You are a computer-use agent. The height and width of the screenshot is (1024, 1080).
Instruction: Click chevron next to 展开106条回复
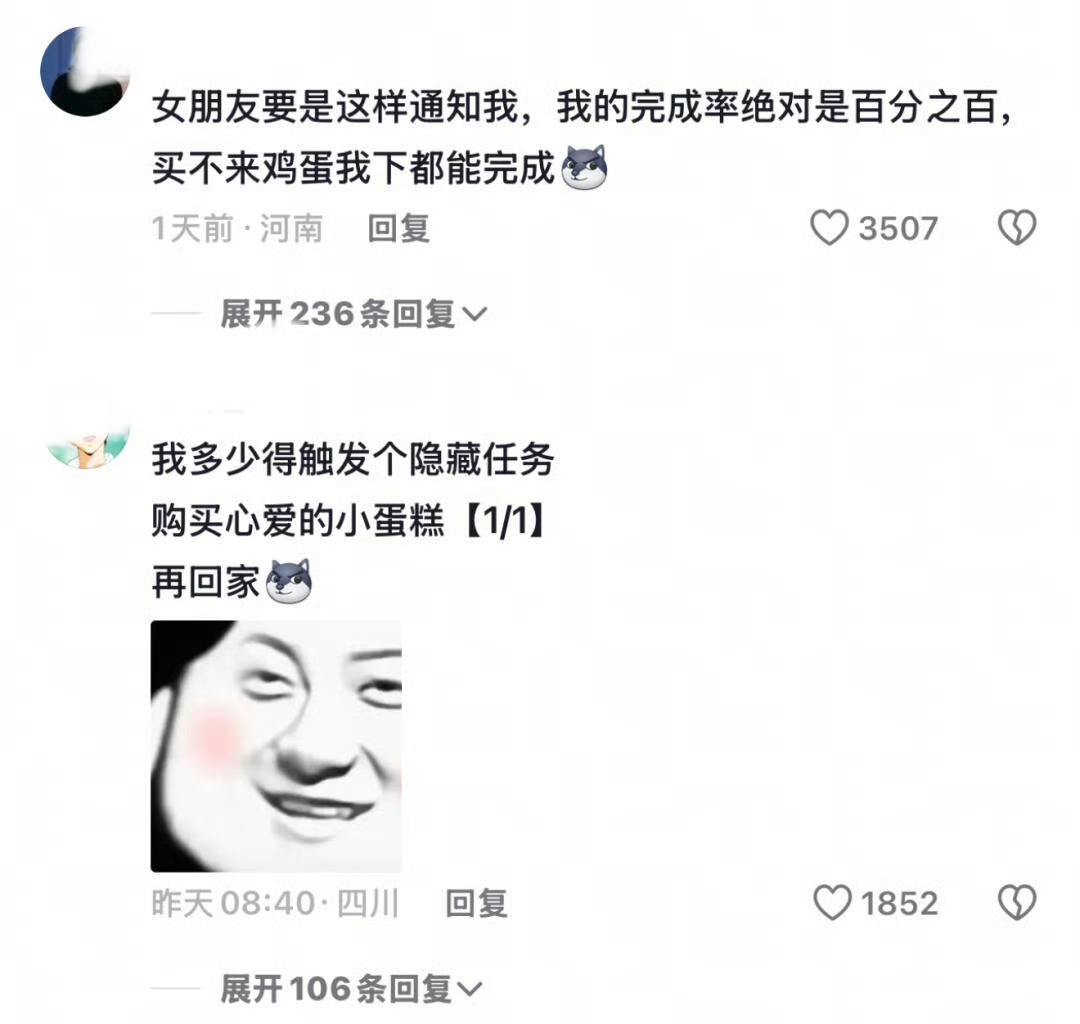[x=470, y=990]
